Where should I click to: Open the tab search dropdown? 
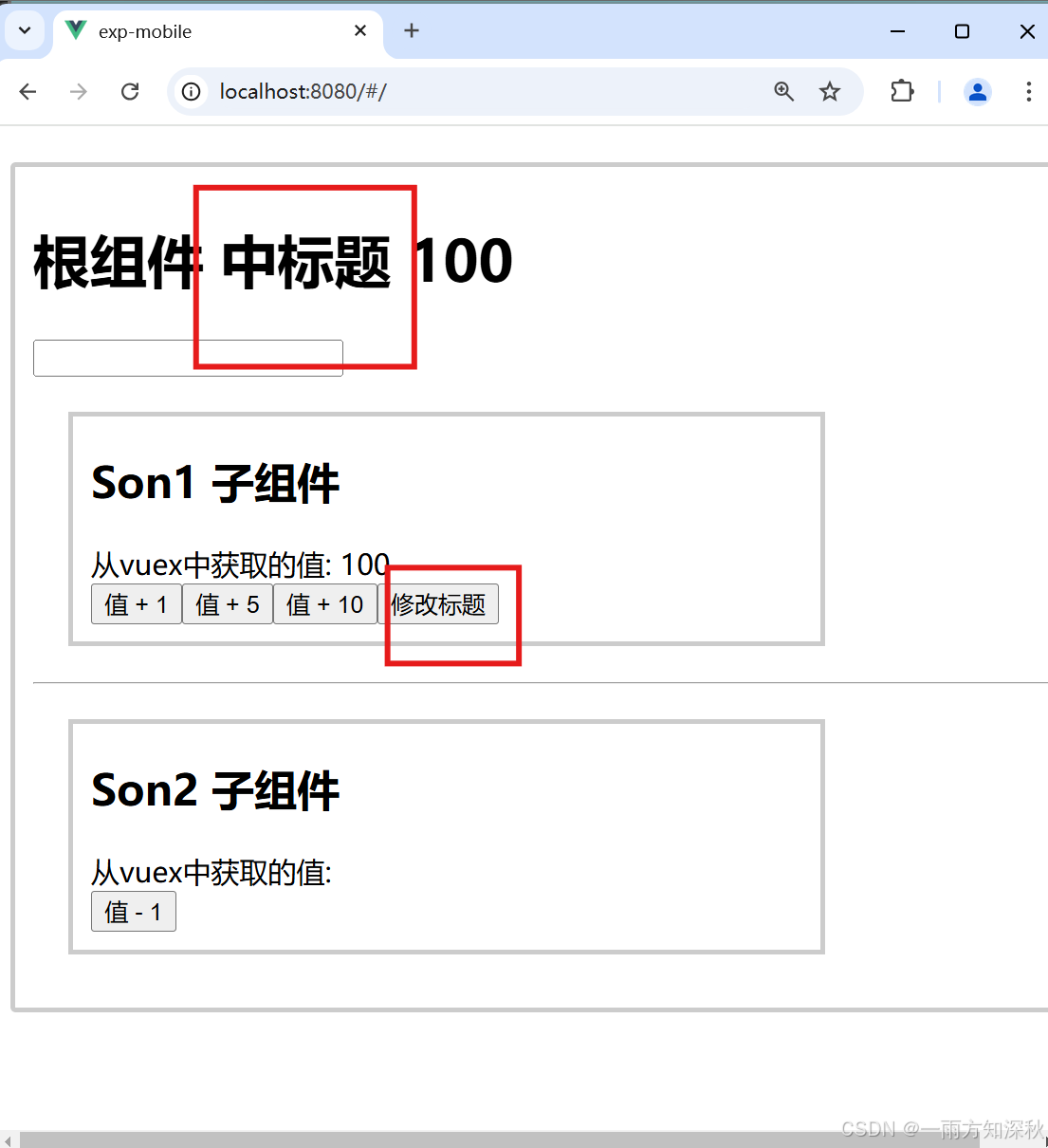click(25, 30)
